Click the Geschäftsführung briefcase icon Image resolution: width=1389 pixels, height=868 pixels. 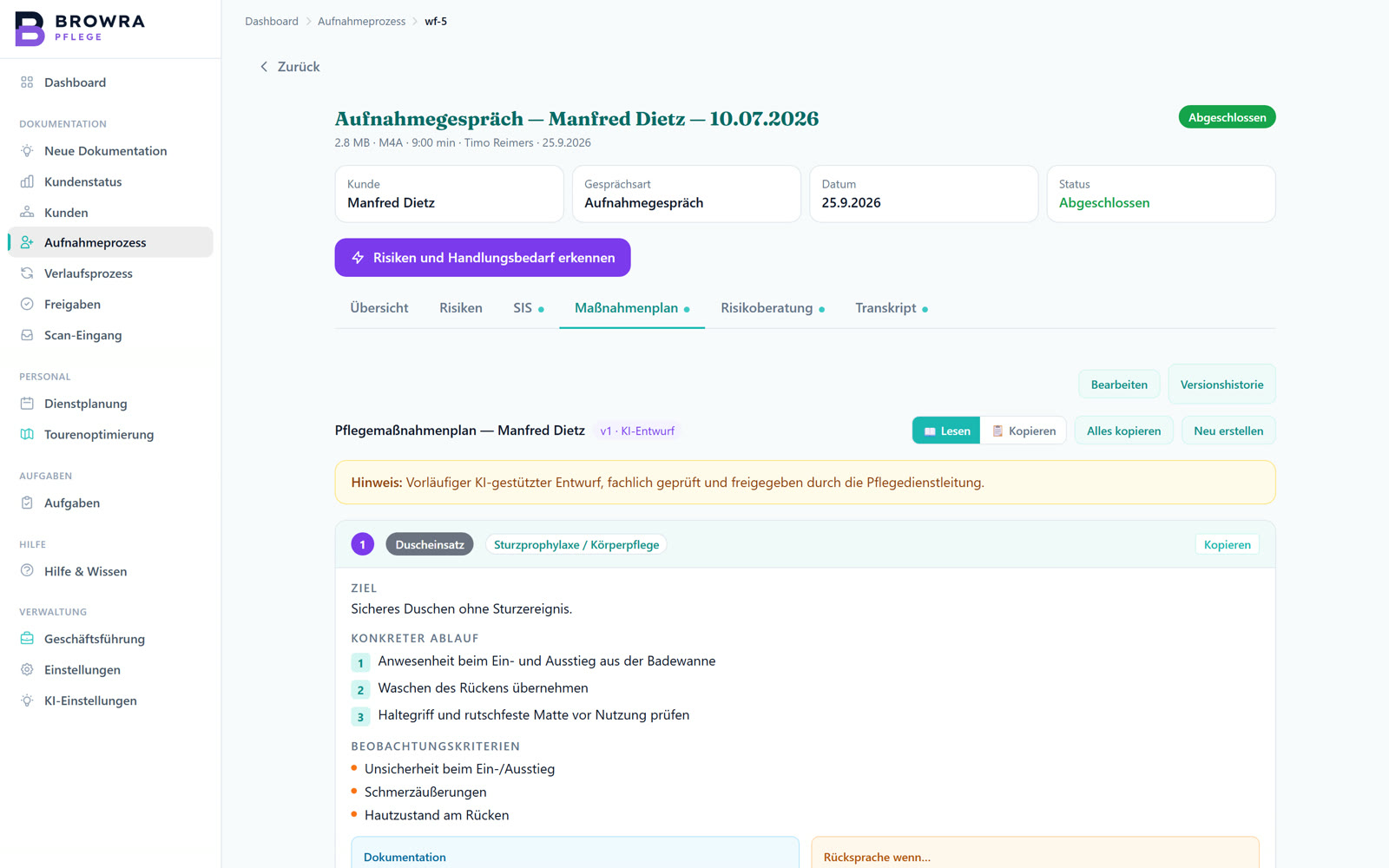27,639
